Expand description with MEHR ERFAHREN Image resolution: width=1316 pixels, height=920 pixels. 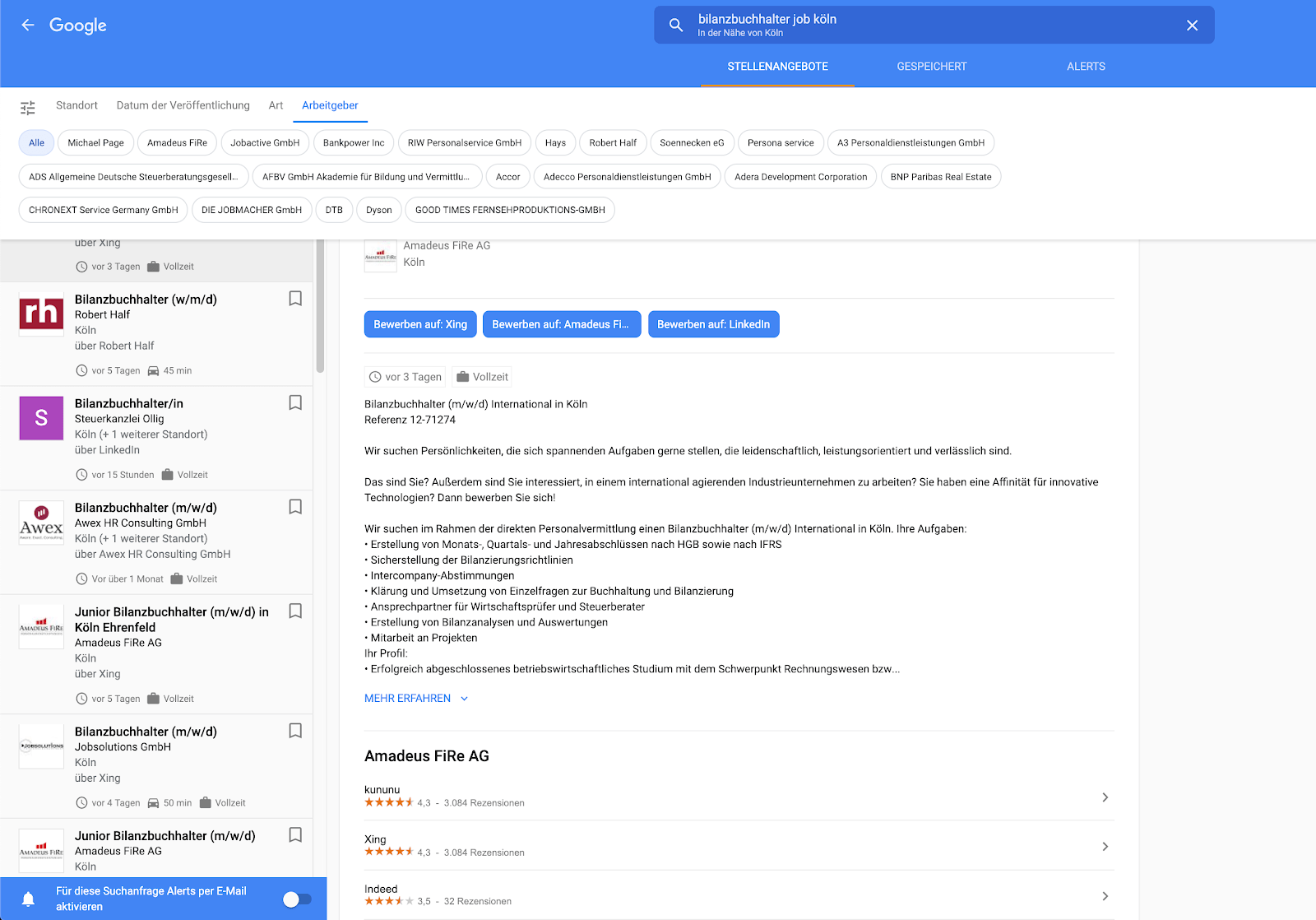click(416, 698)
